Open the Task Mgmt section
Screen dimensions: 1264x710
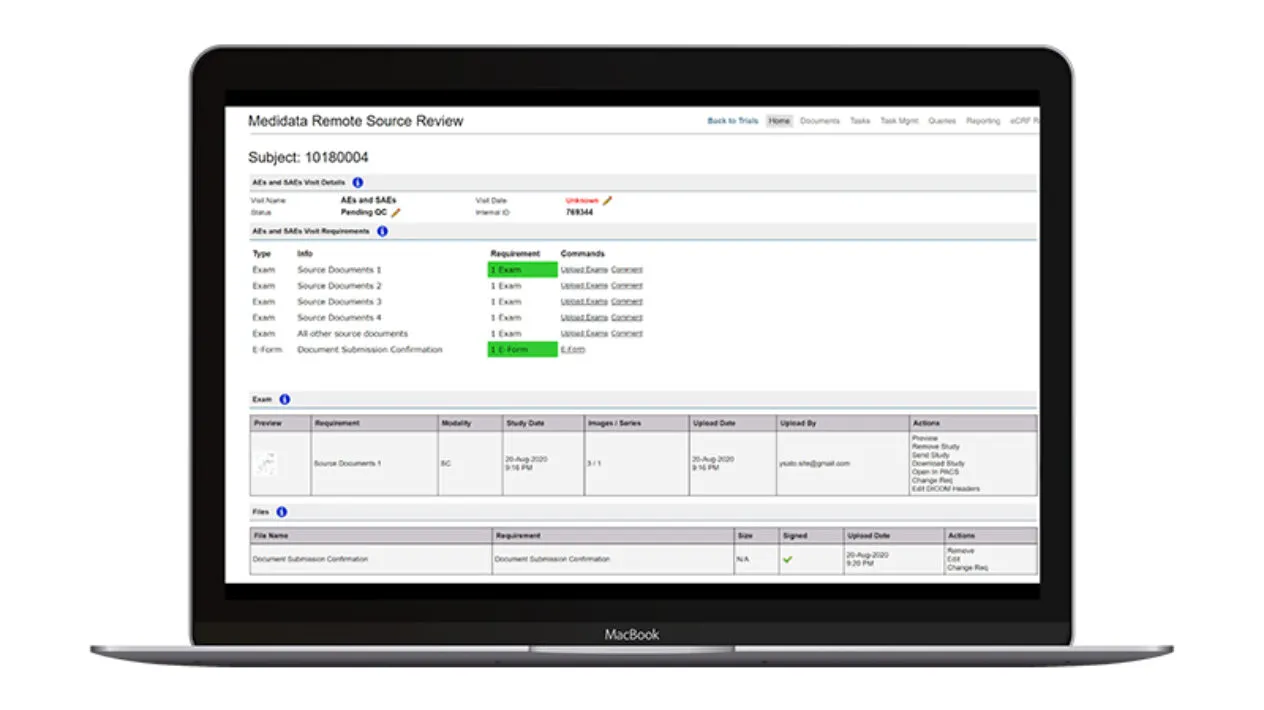tap(899, 120)
